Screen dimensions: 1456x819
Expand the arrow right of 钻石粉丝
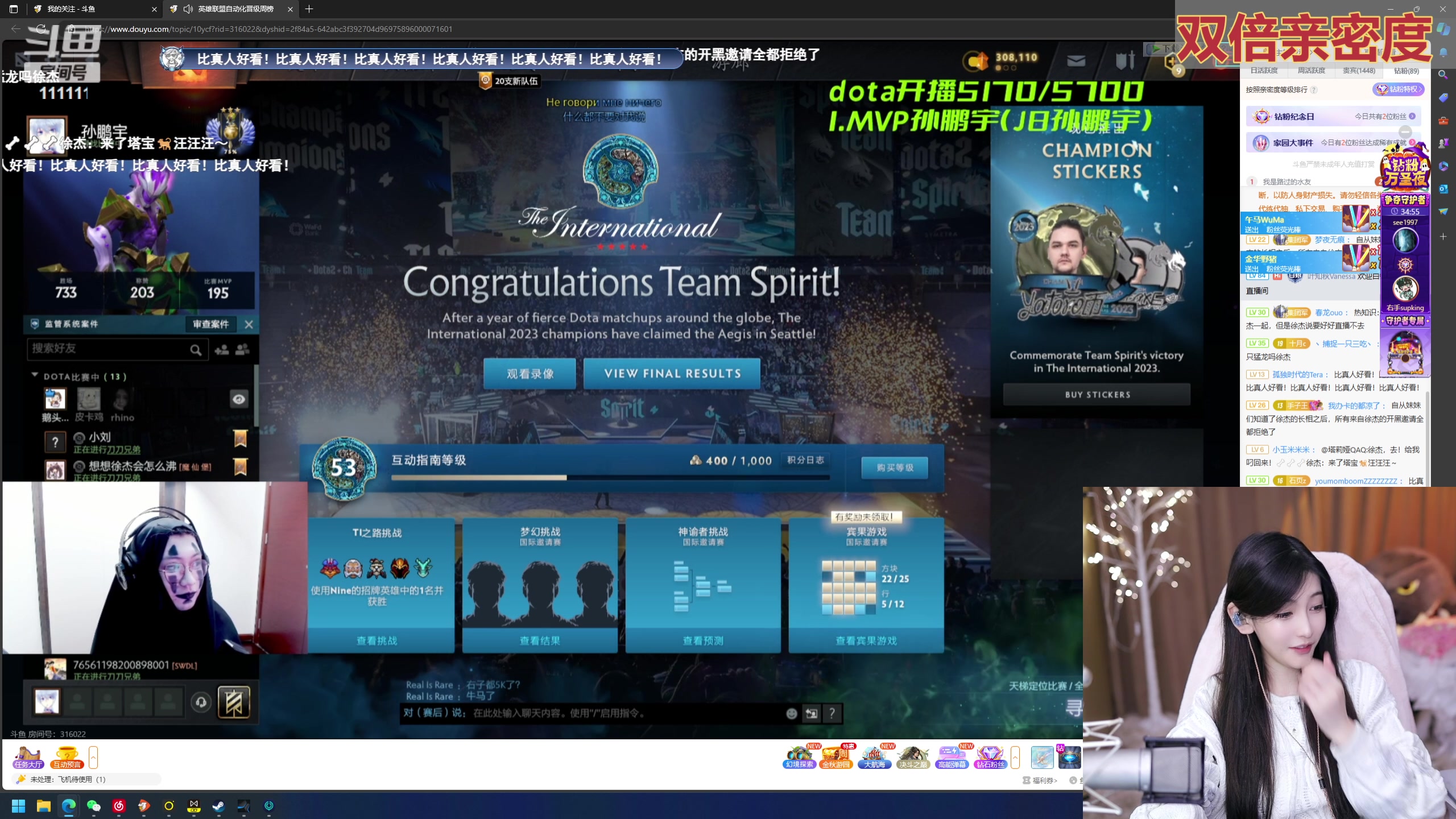point(1015,758)
